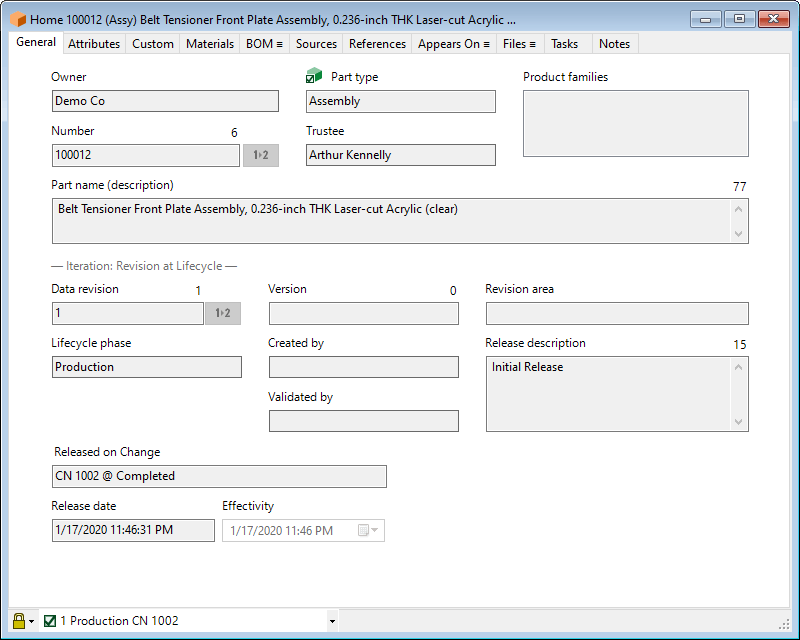The height and width of the screenshot is (640, 800).
Task: Click the empty Version field
Action: [x=364, y=313]
